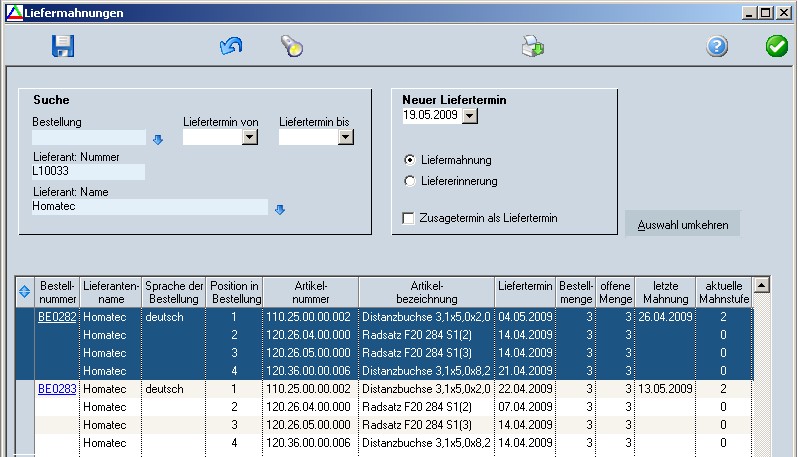Open order link BE0282
This screenshot has height=457, width=798.
[57, 317]
